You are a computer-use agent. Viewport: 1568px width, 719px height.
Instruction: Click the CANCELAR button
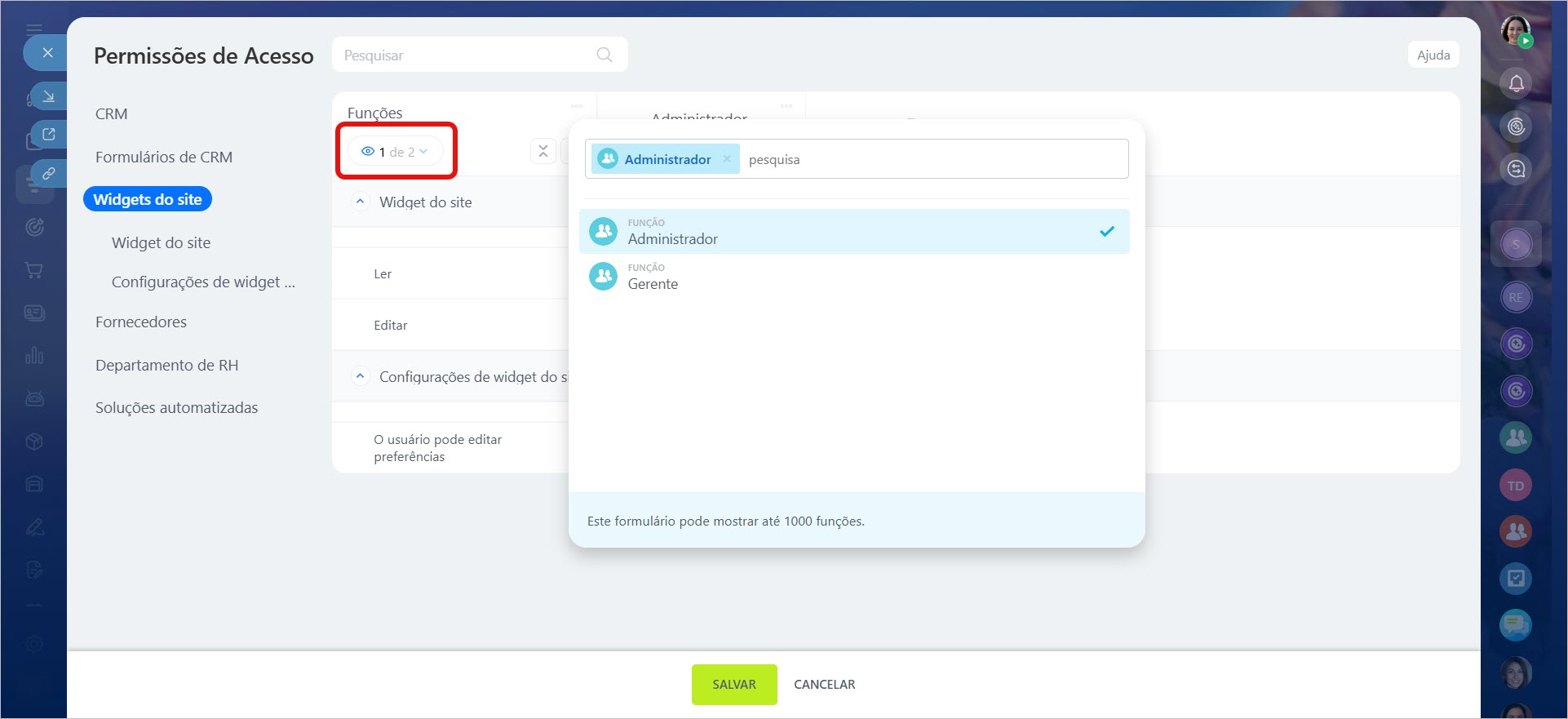click(x=824, y=684)
